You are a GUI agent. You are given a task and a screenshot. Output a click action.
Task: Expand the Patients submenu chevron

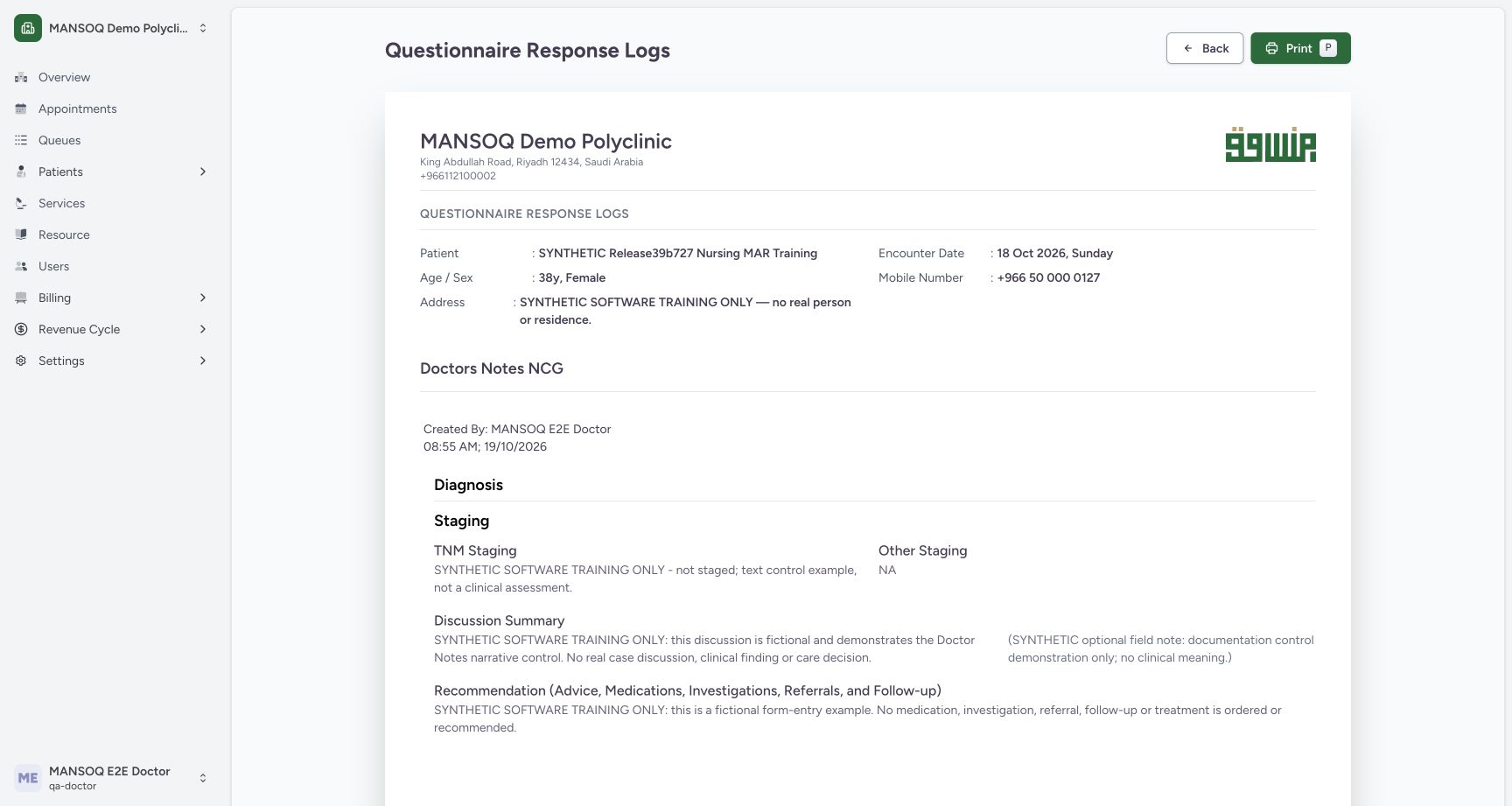pos(203,172)
